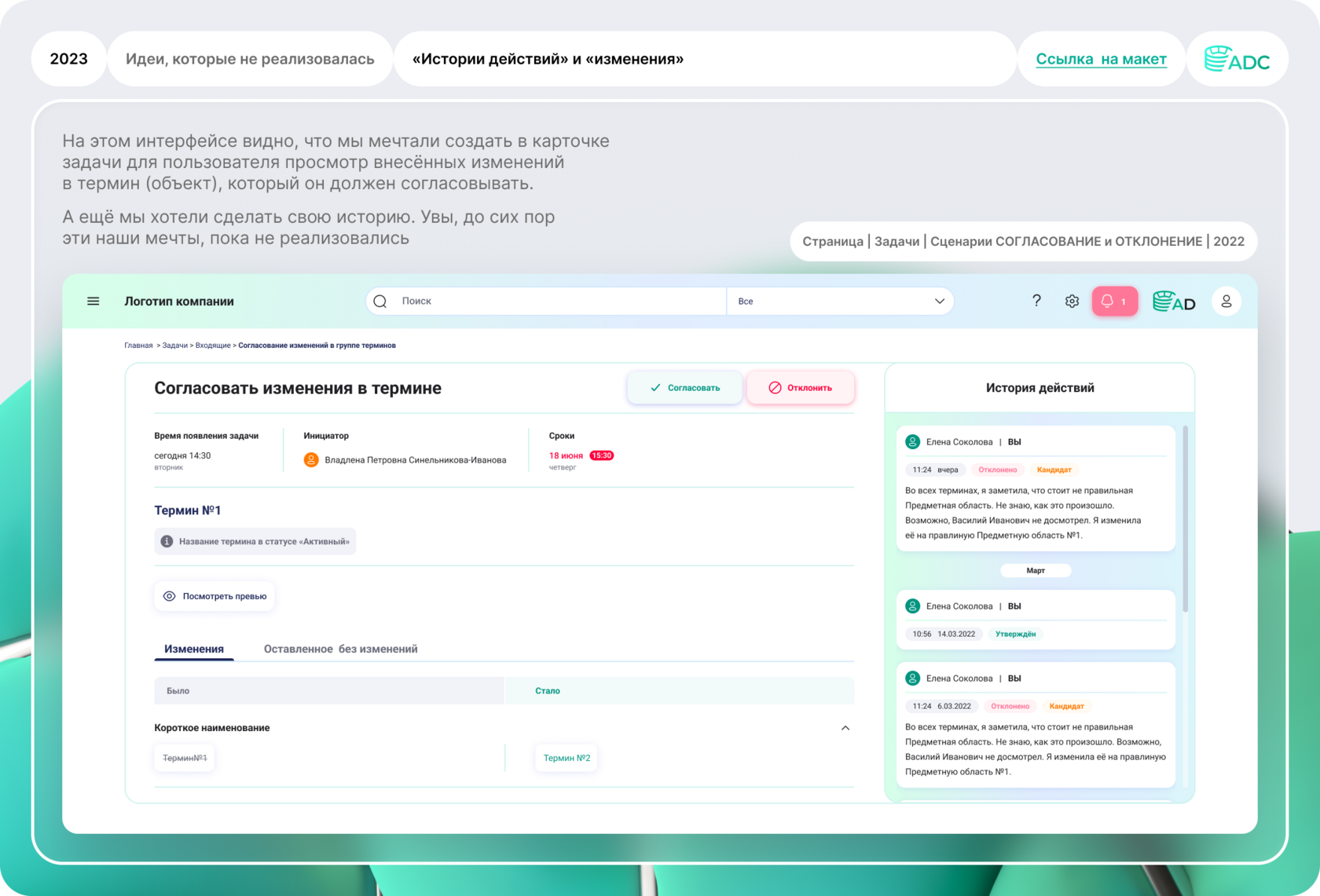The width and height of the screenshot is (1320, 896).
Task: Collapse the 'Короткое наименование' section
Action: coord(845,728)
